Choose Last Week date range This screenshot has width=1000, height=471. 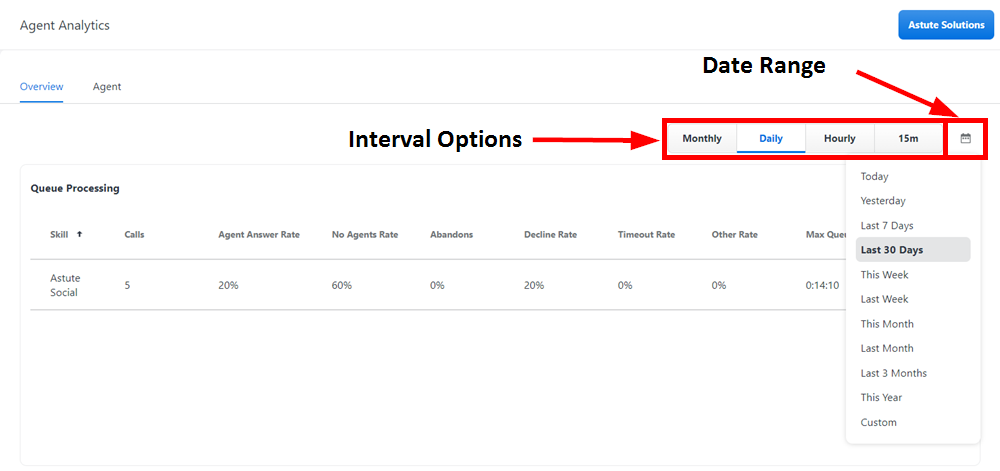pyautogui.click(x=884, y=299)
